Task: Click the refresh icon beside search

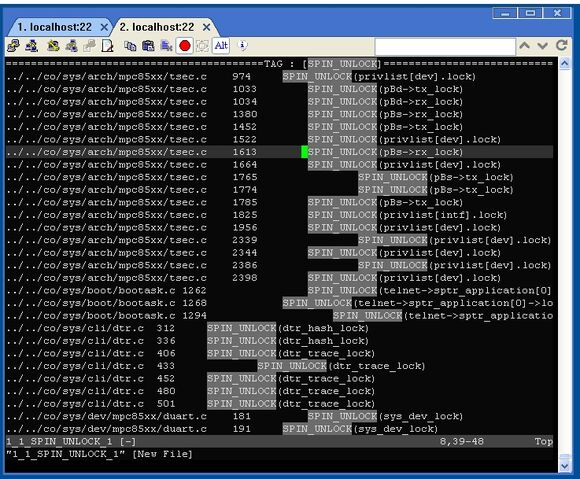Action: (x=562, y=45)
